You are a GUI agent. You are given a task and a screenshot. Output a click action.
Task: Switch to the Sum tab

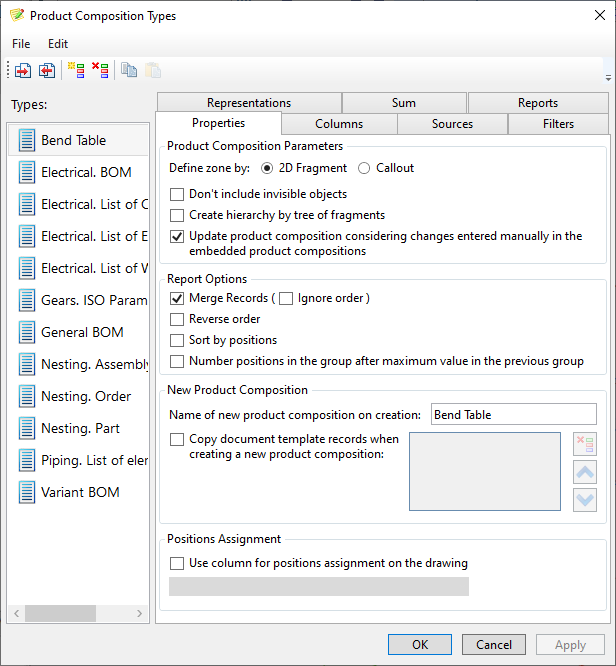(x=404, y=103)
